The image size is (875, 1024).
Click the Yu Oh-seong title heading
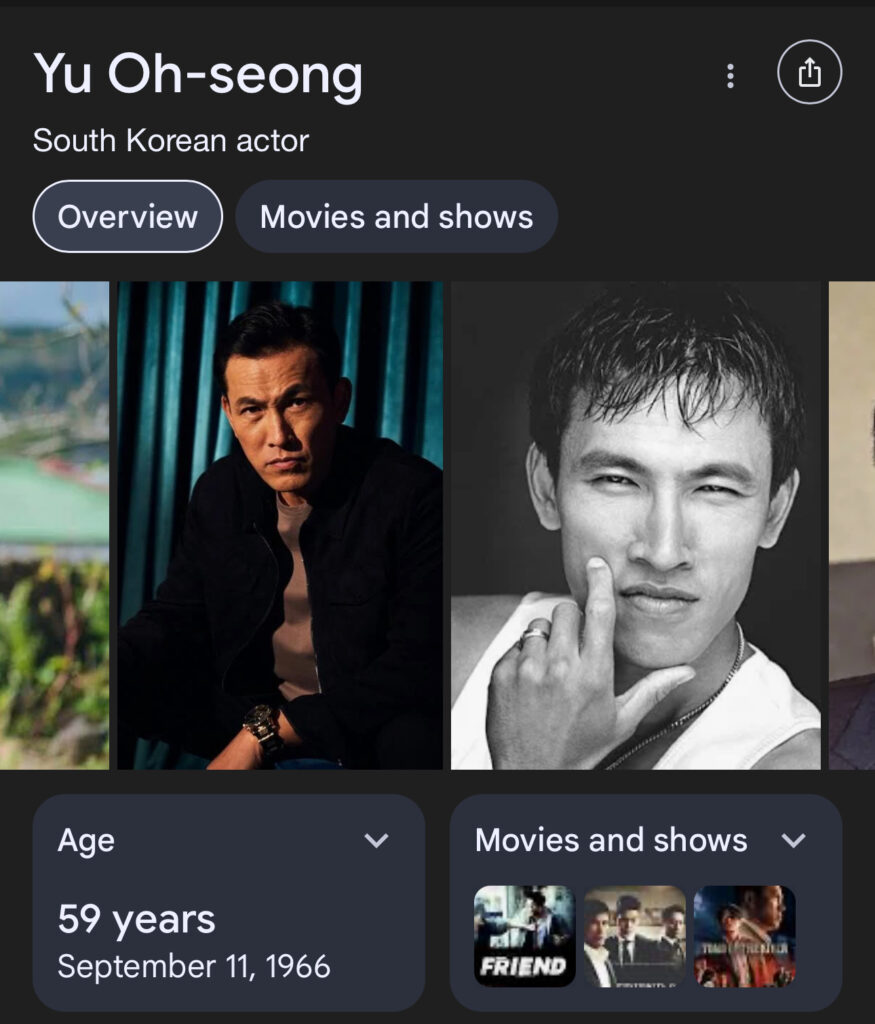point(198,75)
